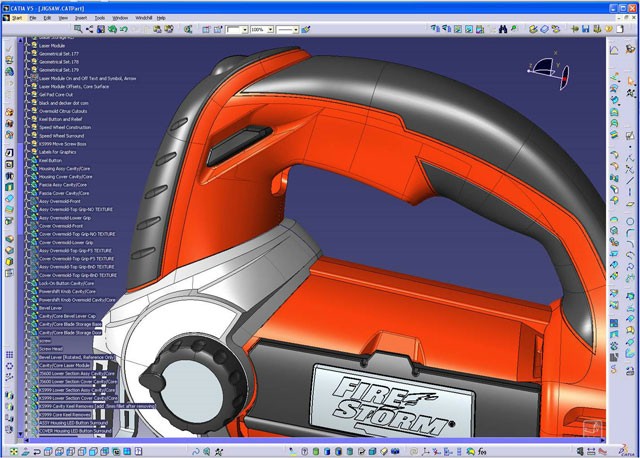Screen dimensions: 640x458
Task: Click the node icon beside Laser Module
Action: point(33,45)
